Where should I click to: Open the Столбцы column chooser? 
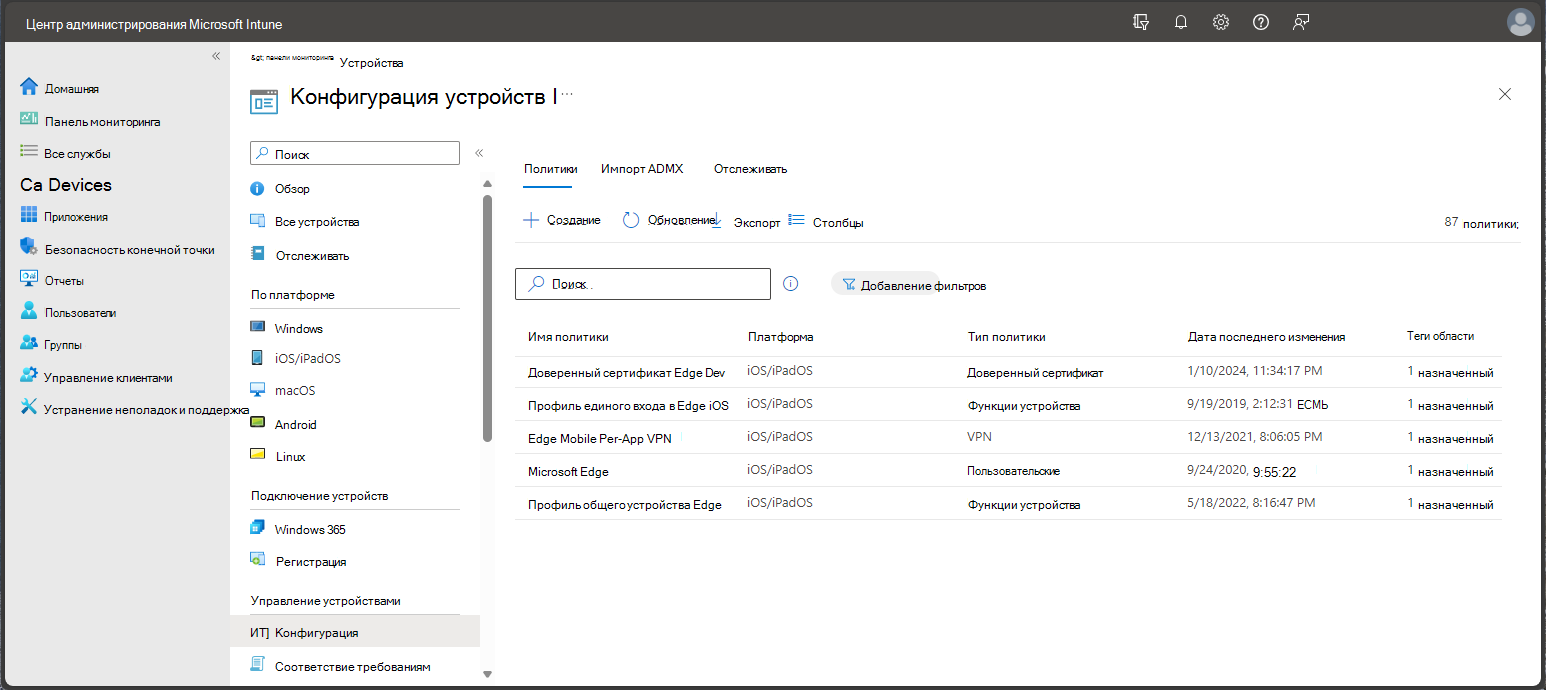(826, 222)
